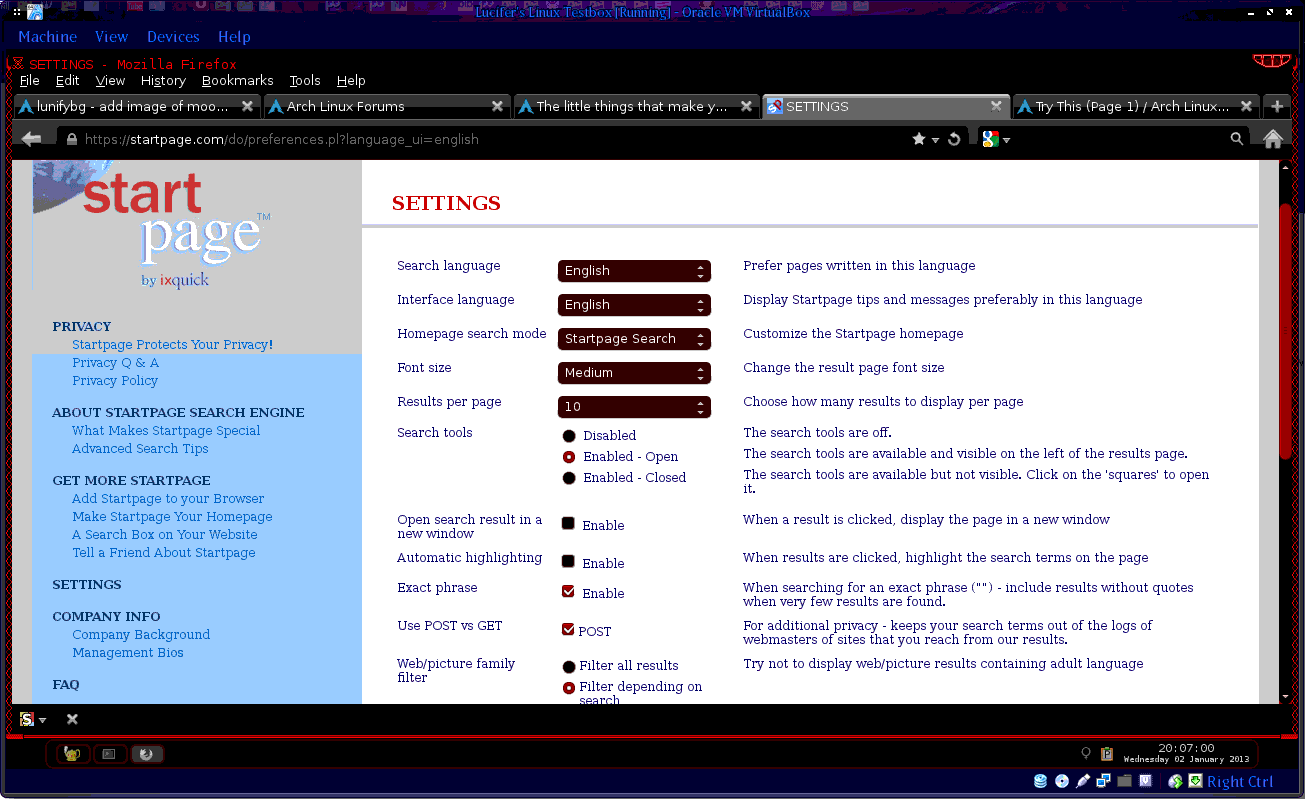Open the Font size dropdown
The height and width of the screenshot is (799, 1305).
(x=634, y=372)
